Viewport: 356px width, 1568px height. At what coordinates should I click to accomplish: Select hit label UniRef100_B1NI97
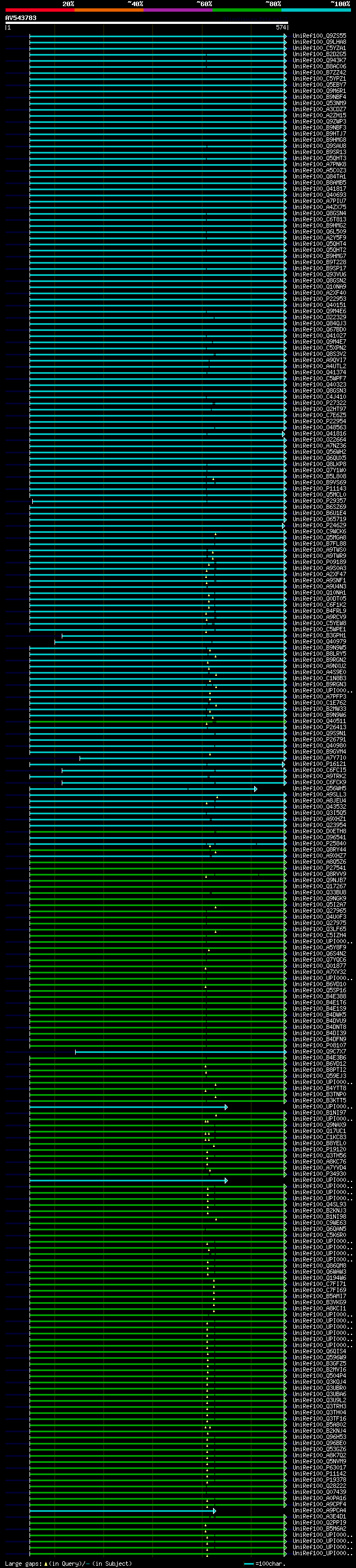coord(319,1112)
